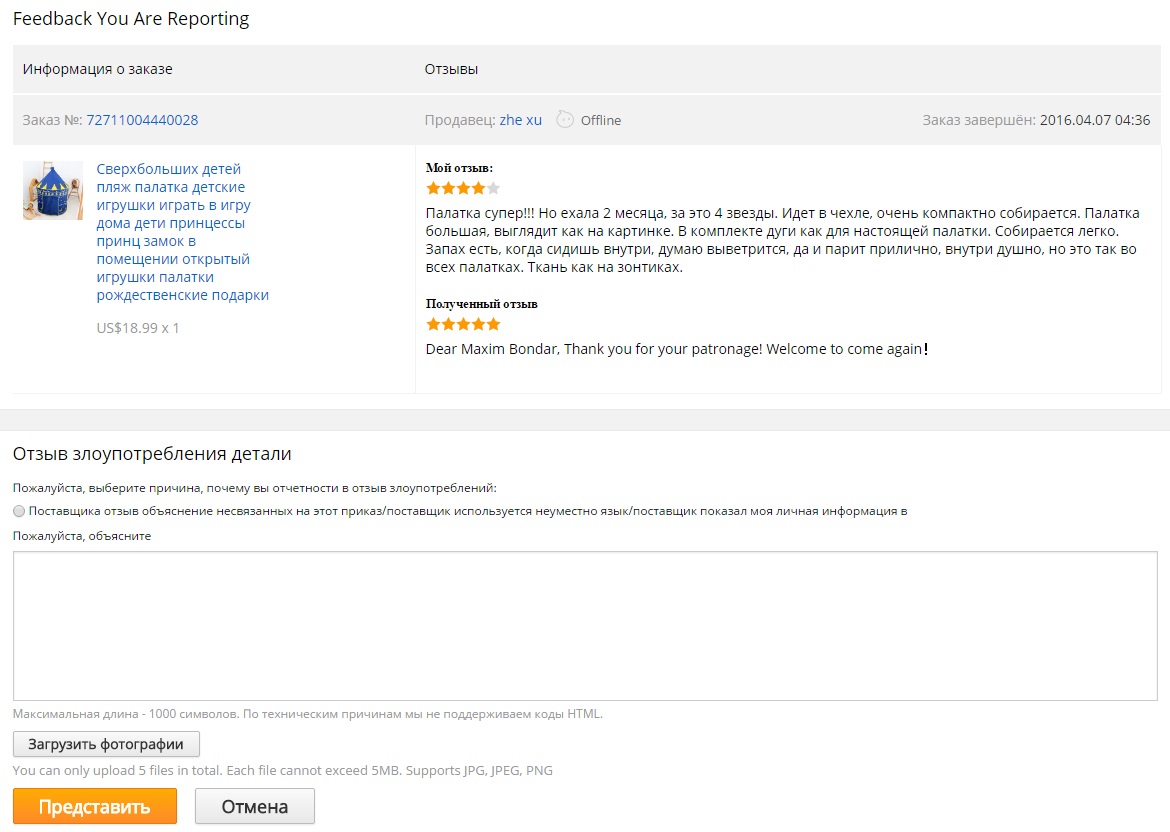Viewport: 1170px width, 832px height.
Task: Click the first star under Полученный отзыв
Action: tap(433, 324)
